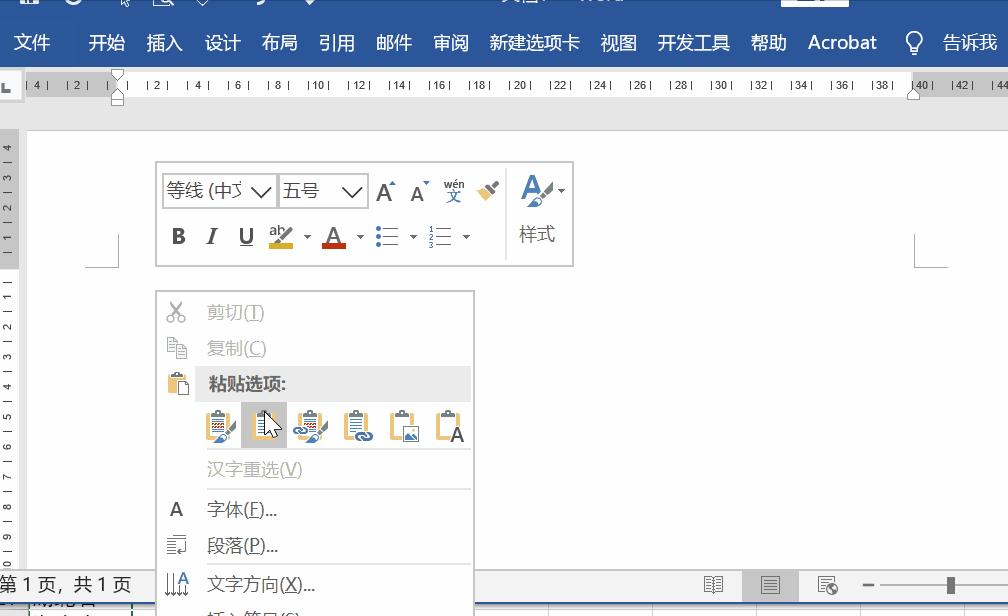The height and width of the screenshot is (616, 1008).
Task: Open the Phonetic Guide tool
Action: click(x=453, y=190)
